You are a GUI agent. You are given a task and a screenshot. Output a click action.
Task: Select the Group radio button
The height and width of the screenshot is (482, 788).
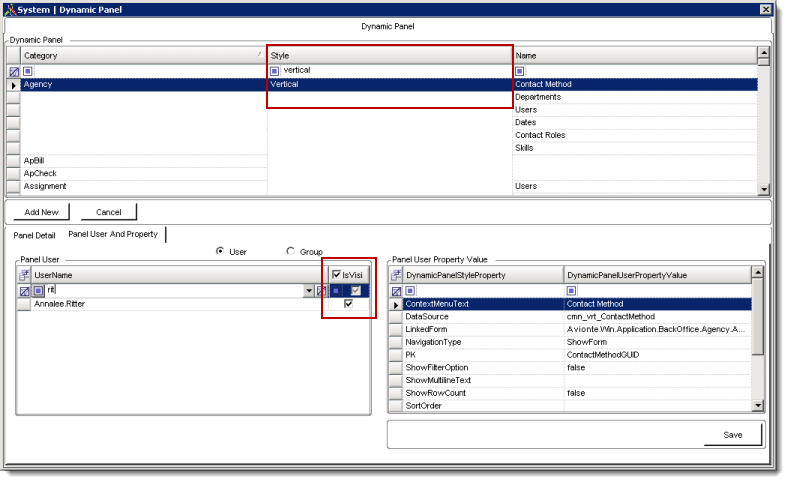tap(291, 252)
